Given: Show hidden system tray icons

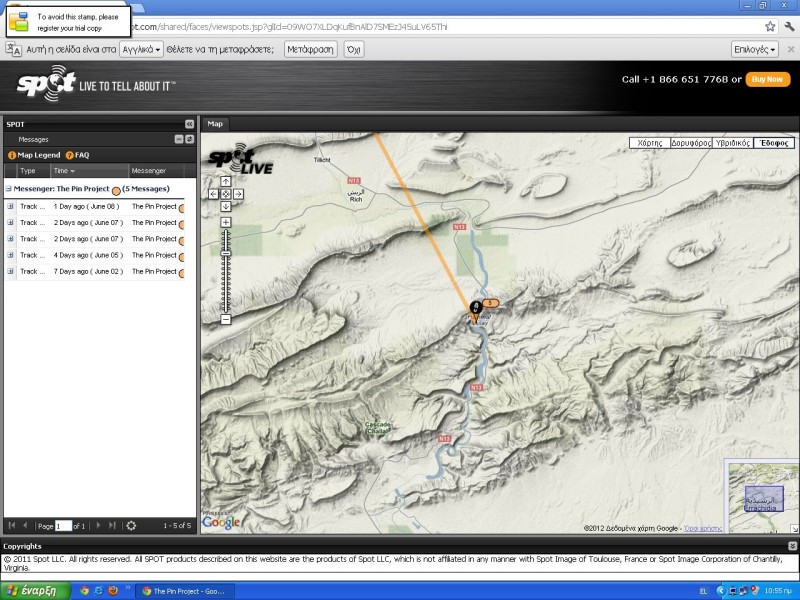Looking at the screenshot, I should [720, 591].
